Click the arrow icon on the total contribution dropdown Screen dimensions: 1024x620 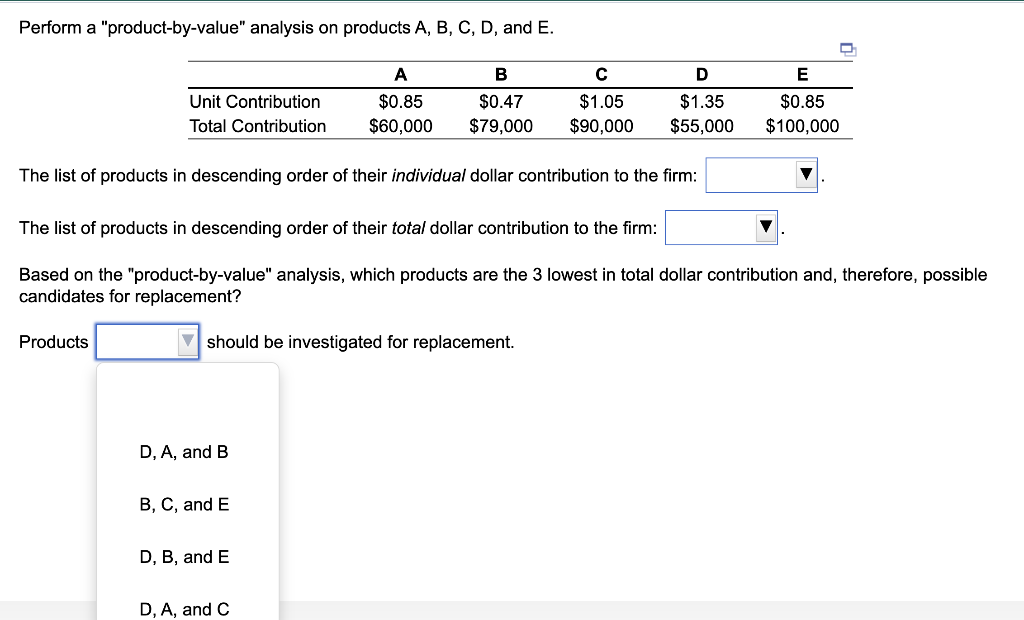click(765, 227)
